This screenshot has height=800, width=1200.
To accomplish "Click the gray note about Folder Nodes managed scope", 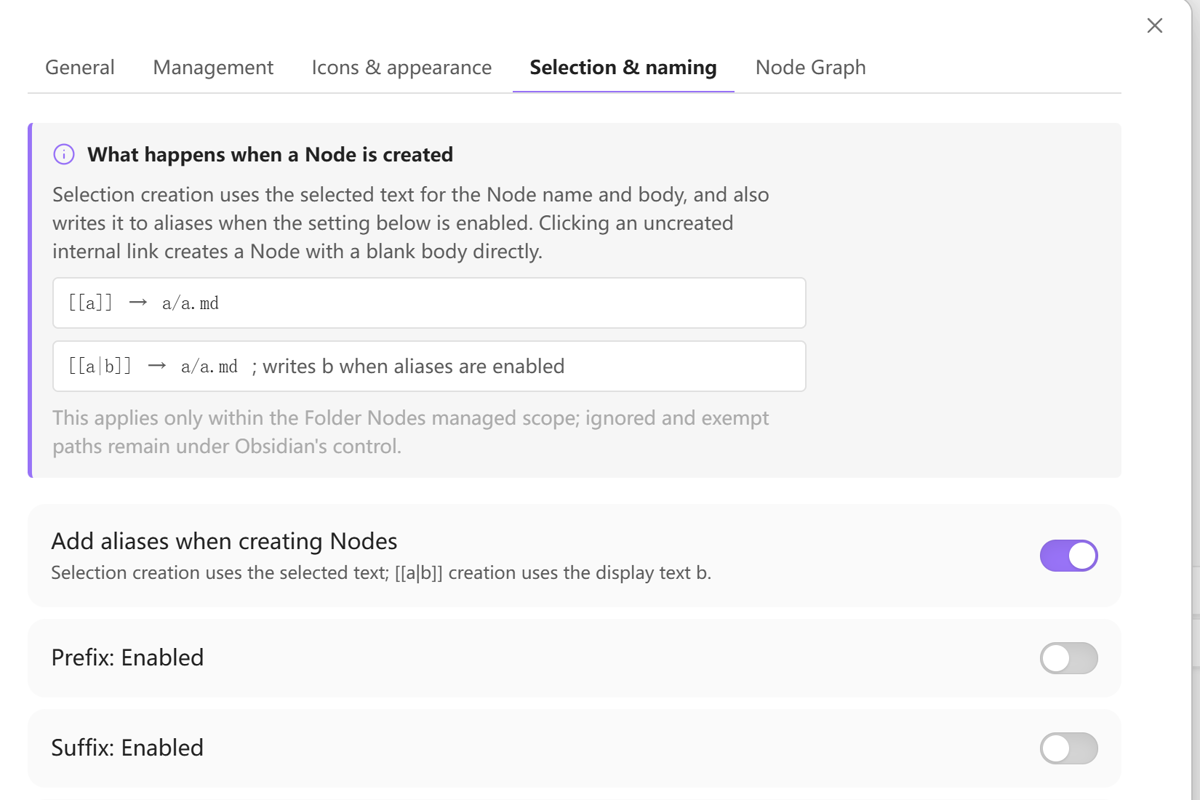I will click(x=411, y=432).
